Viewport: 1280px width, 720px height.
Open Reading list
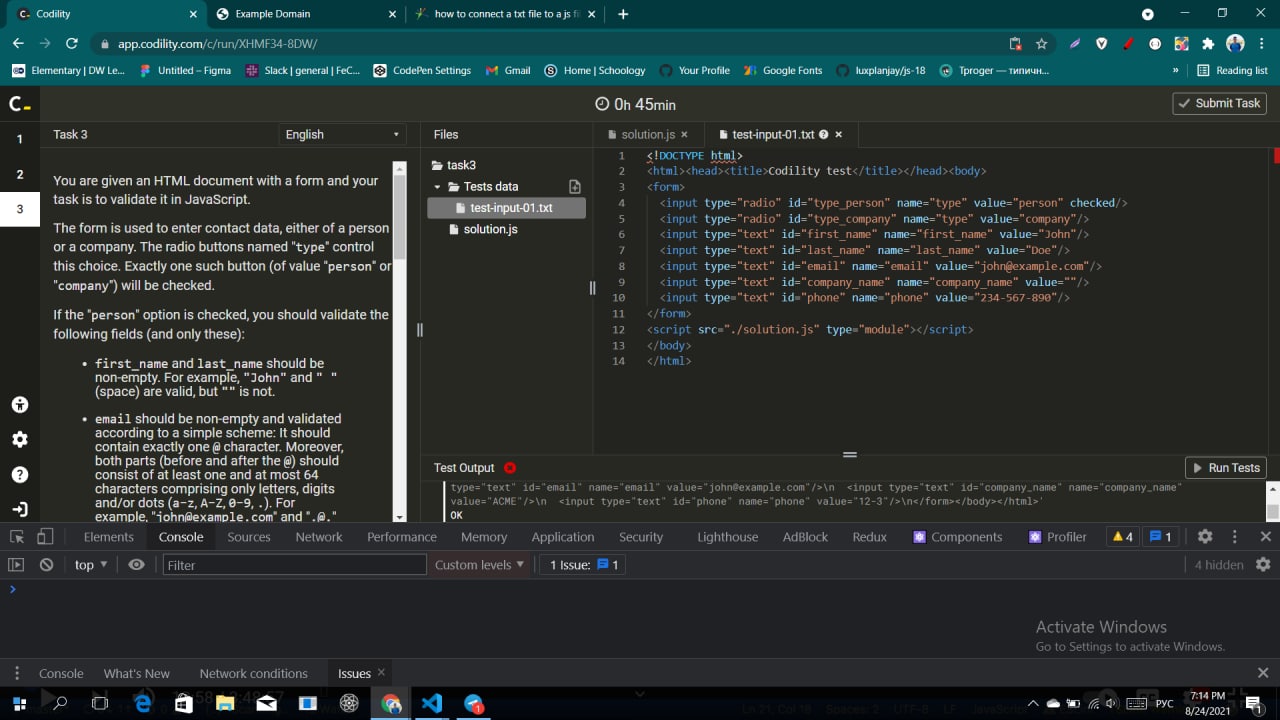(x=1232, y=71)
